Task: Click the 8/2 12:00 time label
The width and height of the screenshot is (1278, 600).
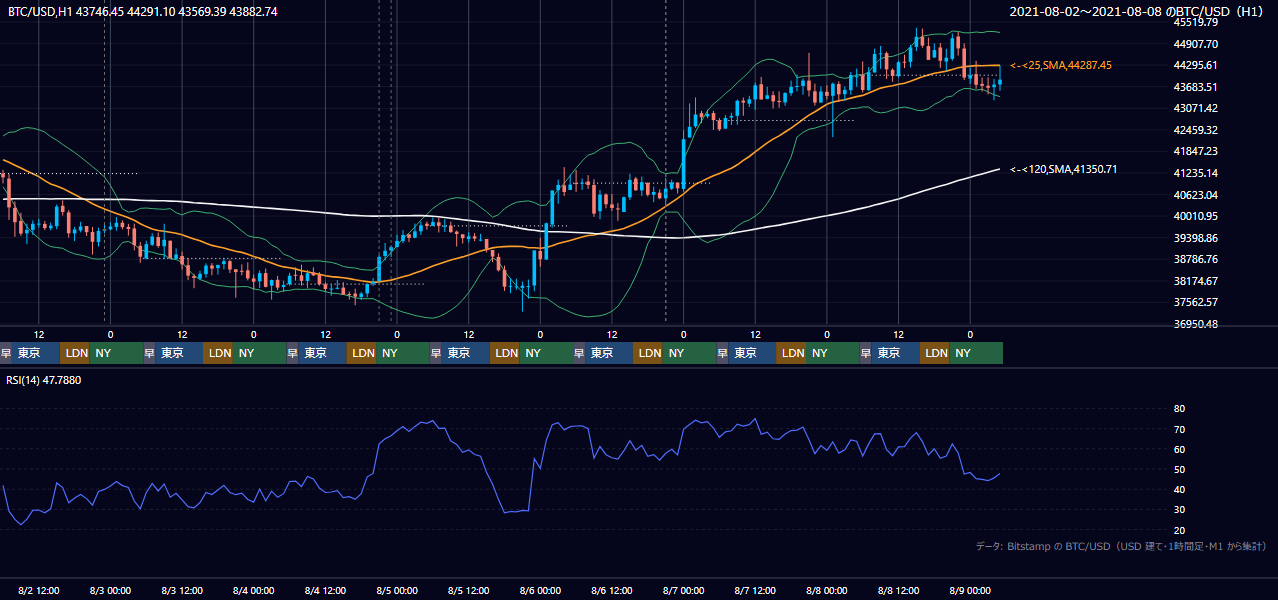Action: 39,591
